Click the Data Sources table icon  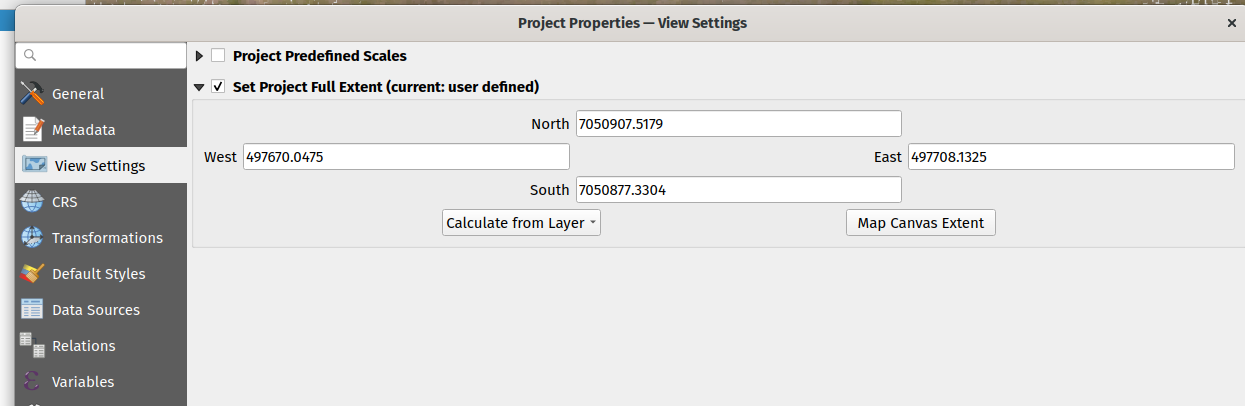pyautogui.click(x=33, y=310)
